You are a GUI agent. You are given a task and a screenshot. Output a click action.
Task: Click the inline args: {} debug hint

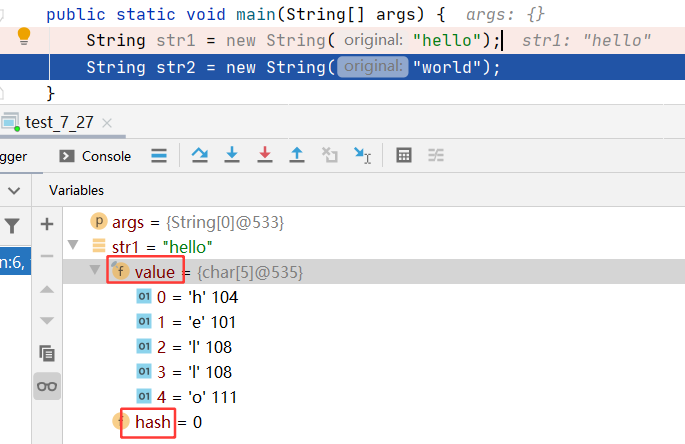(x=505, y=14)
